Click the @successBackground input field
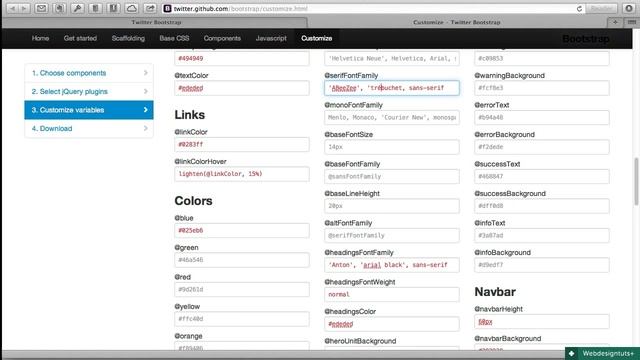 (542, 206)
